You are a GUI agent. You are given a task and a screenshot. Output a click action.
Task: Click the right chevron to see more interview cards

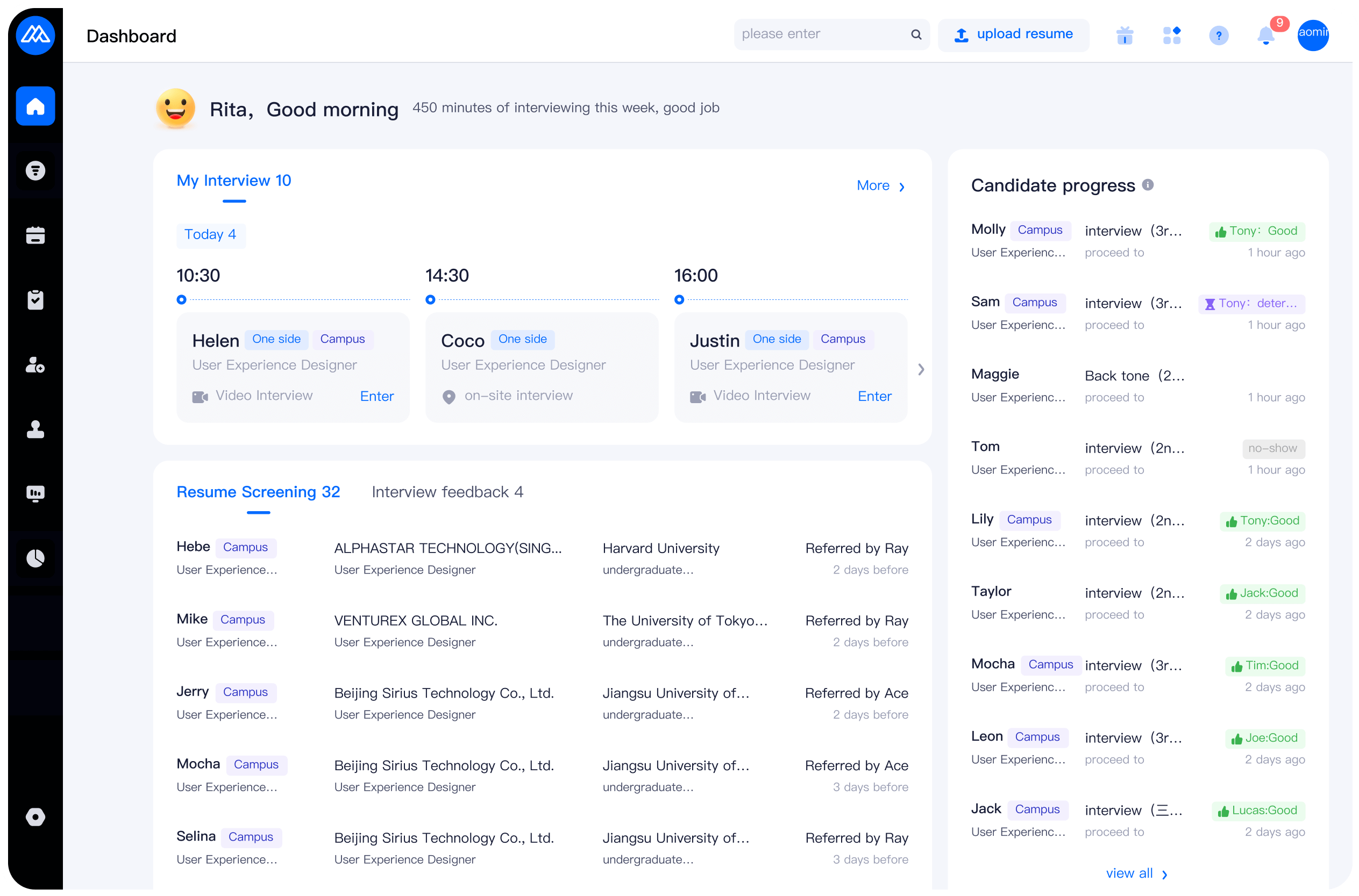coord(921,369)
